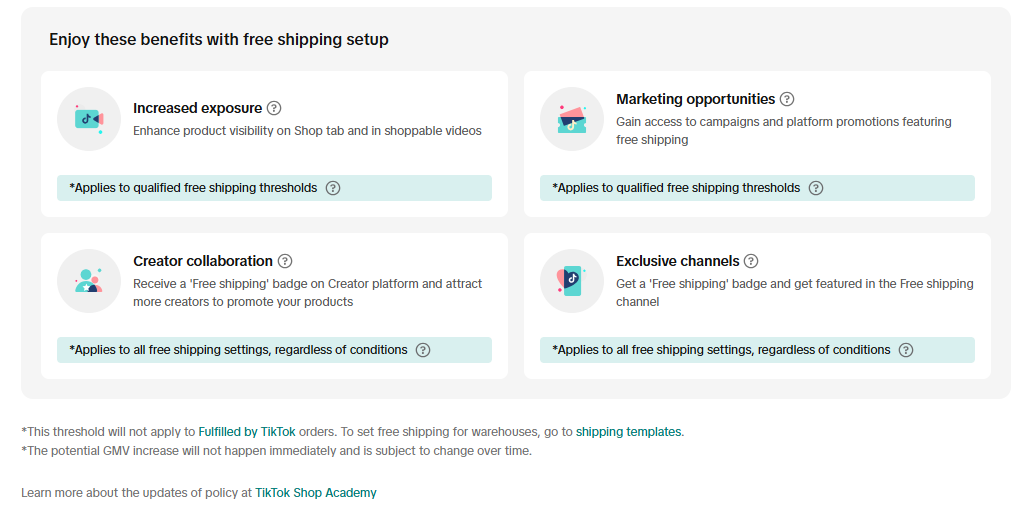Click the 'Enjoy these benefits' section heading

coord(219,40)
